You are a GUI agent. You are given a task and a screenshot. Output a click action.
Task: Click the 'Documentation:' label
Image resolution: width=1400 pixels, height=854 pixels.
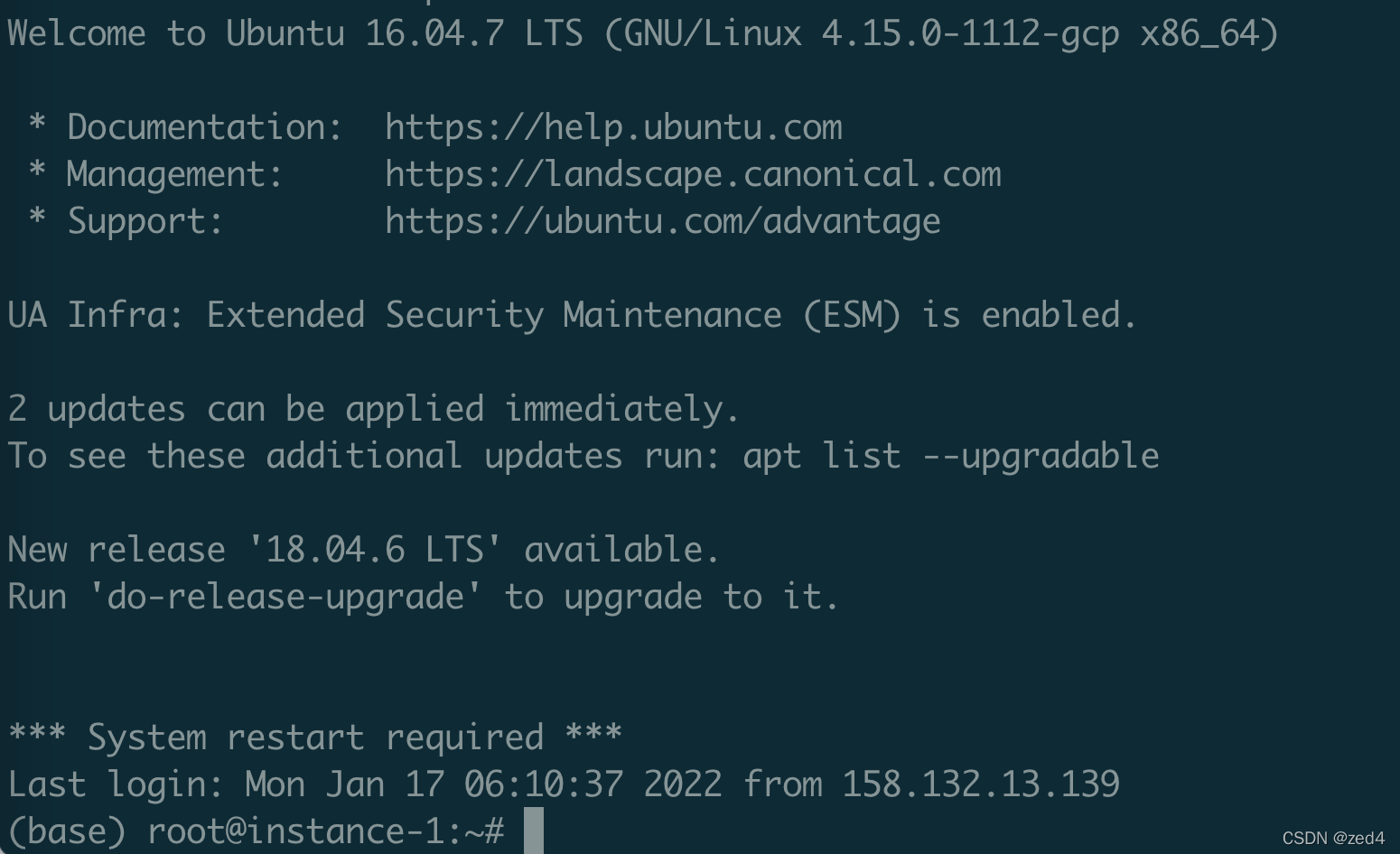pyautogui.click(x=205, y=127)
